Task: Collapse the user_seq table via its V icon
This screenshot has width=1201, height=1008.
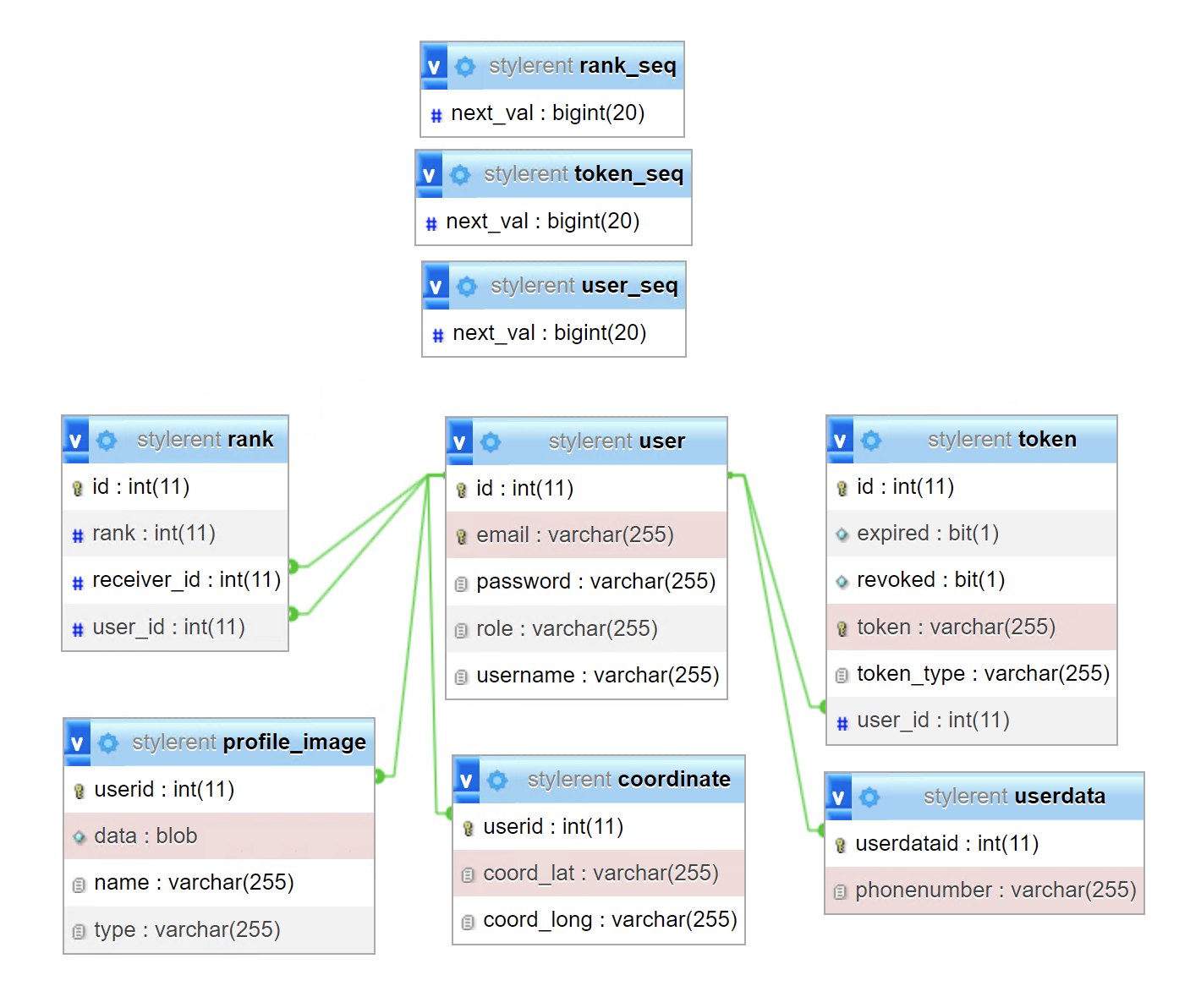Action: 436,285
